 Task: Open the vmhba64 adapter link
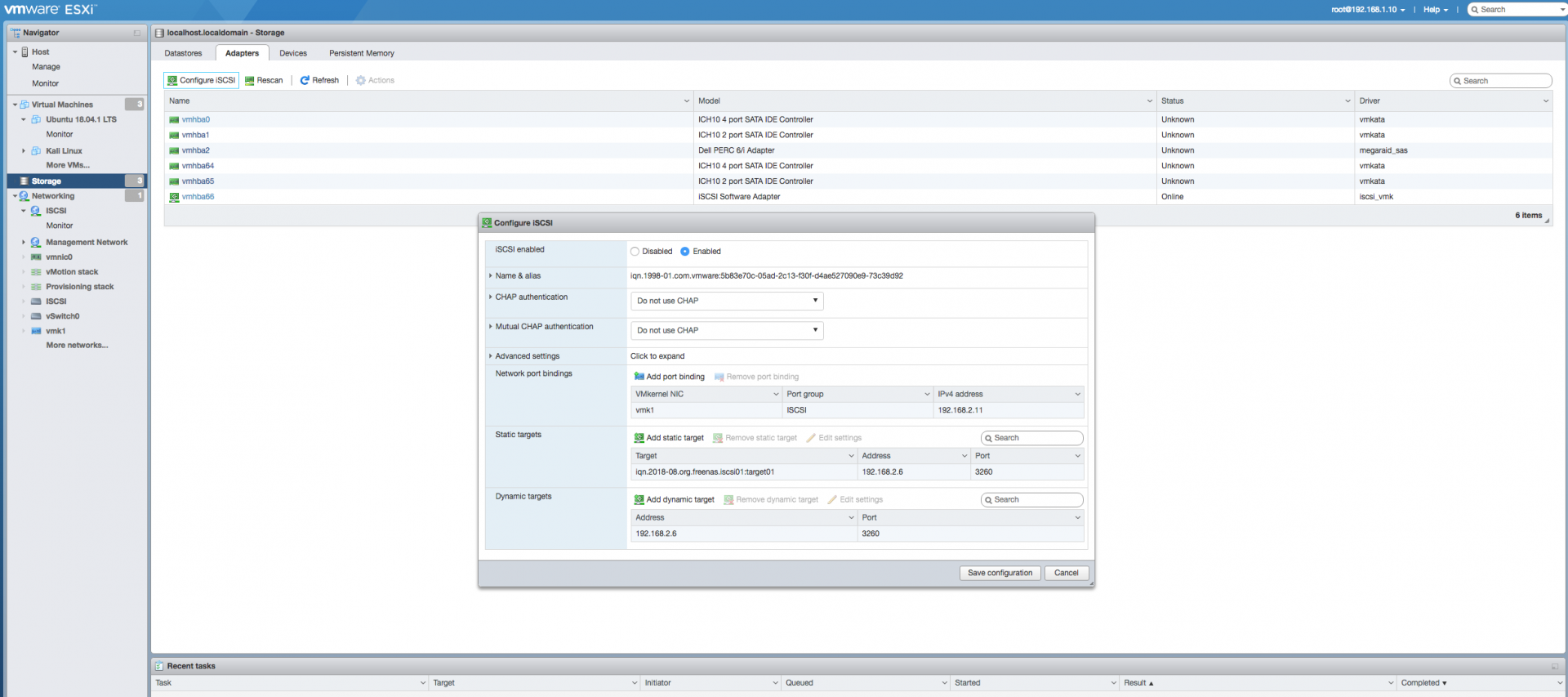point(198,166)
